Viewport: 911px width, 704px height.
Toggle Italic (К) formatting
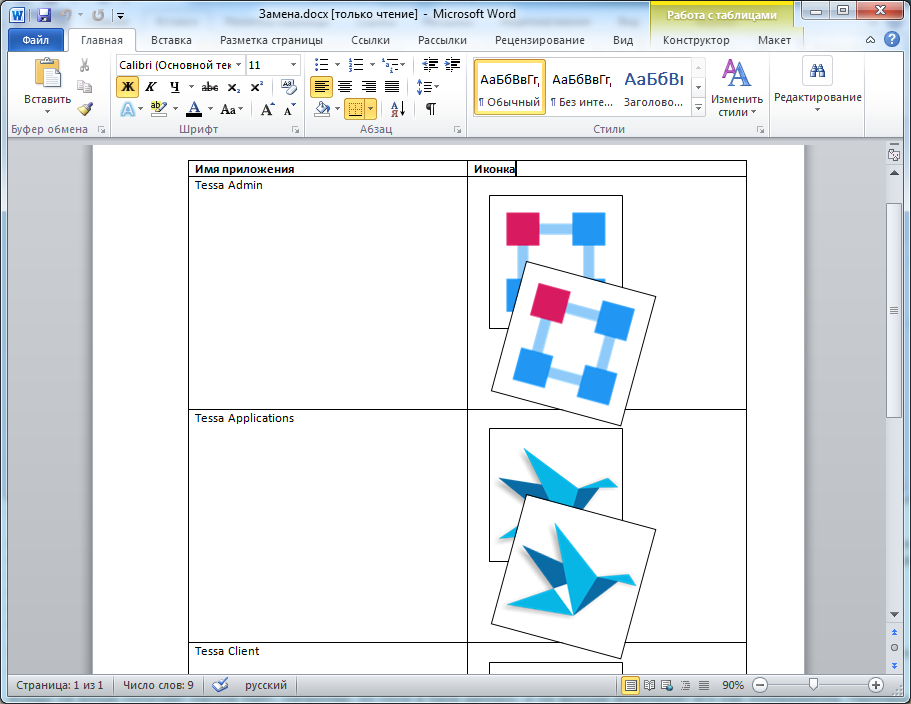point(151,87)
